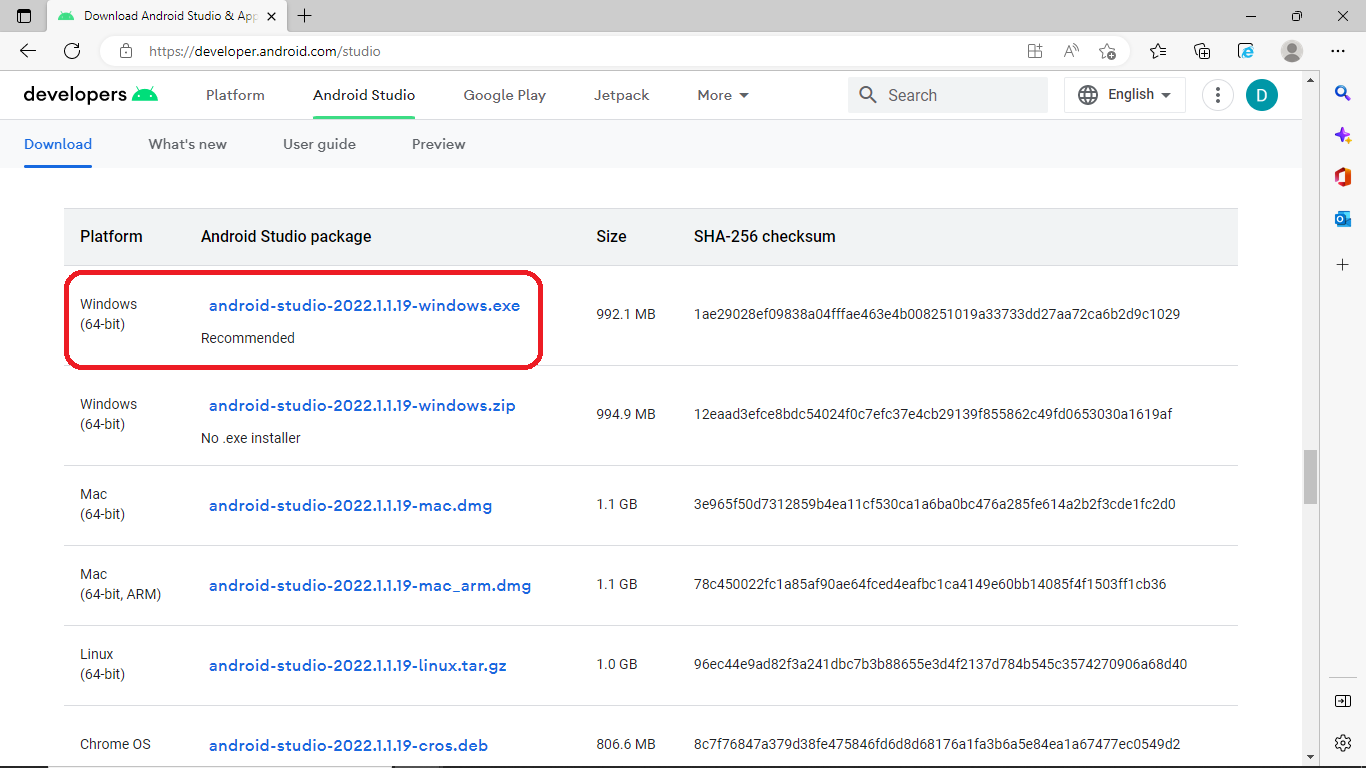Click the address bar URL
Screen dimensions: 1366x768
[x=265, y=51]
